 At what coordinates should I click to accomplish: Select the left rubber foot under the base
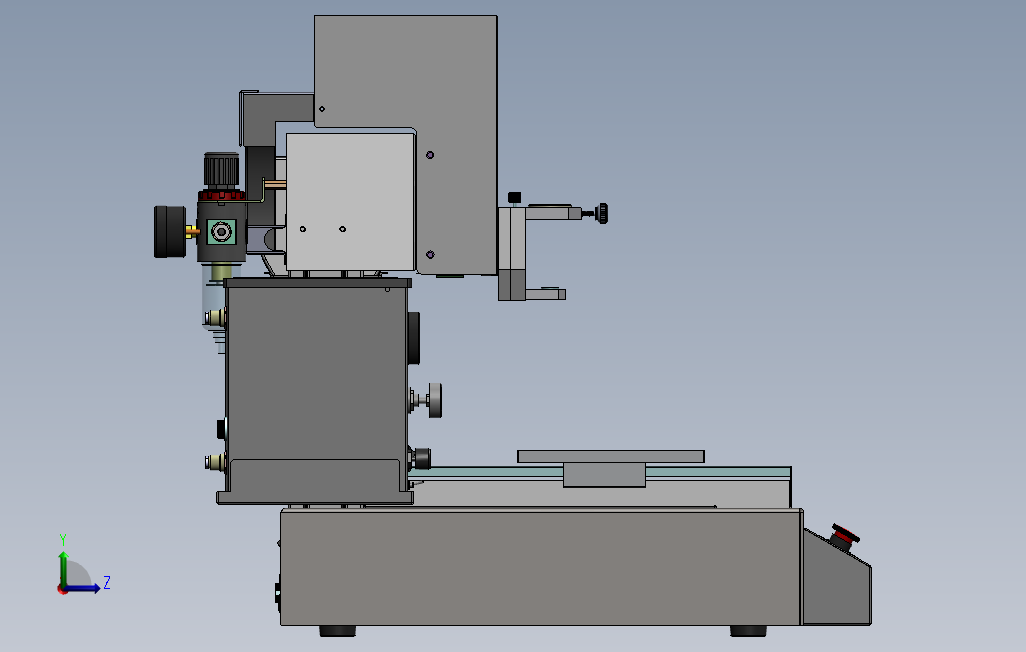[x=338, y=631]
